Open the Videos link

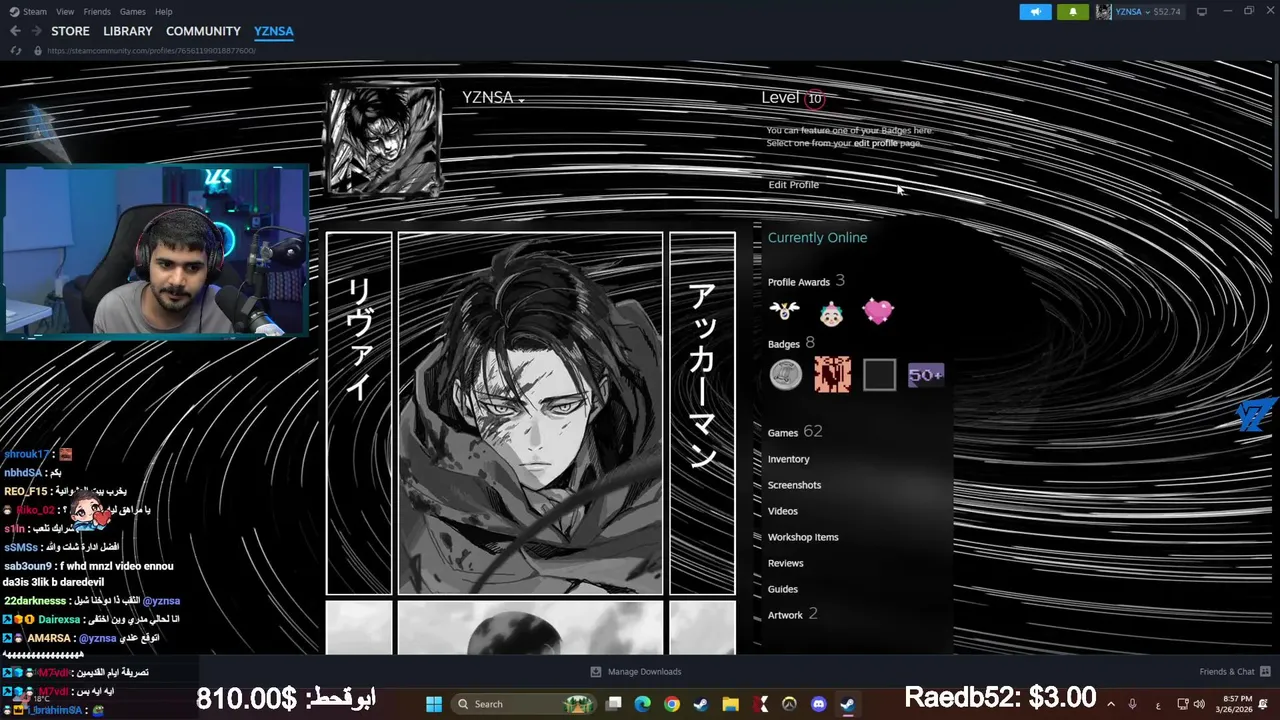tap(783, 511)
